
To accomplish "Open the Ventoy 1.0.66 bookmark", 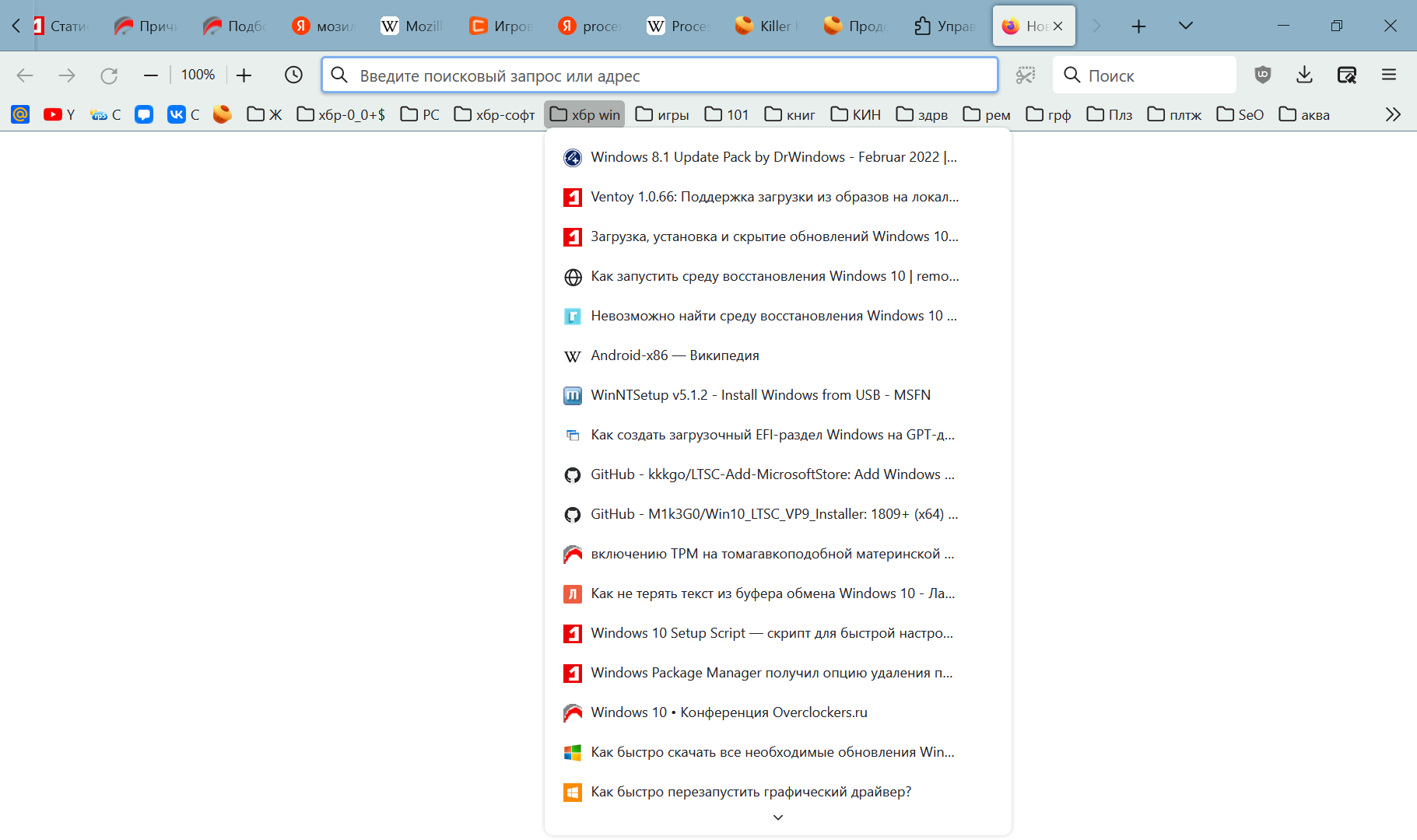I will click(778, 197).
